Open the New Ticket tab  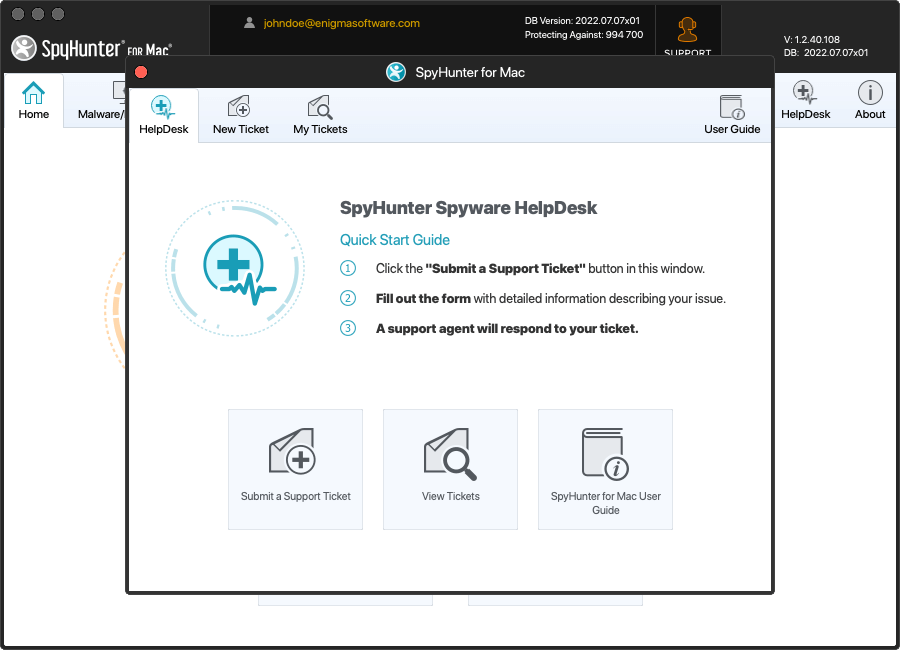coord(240,107)
